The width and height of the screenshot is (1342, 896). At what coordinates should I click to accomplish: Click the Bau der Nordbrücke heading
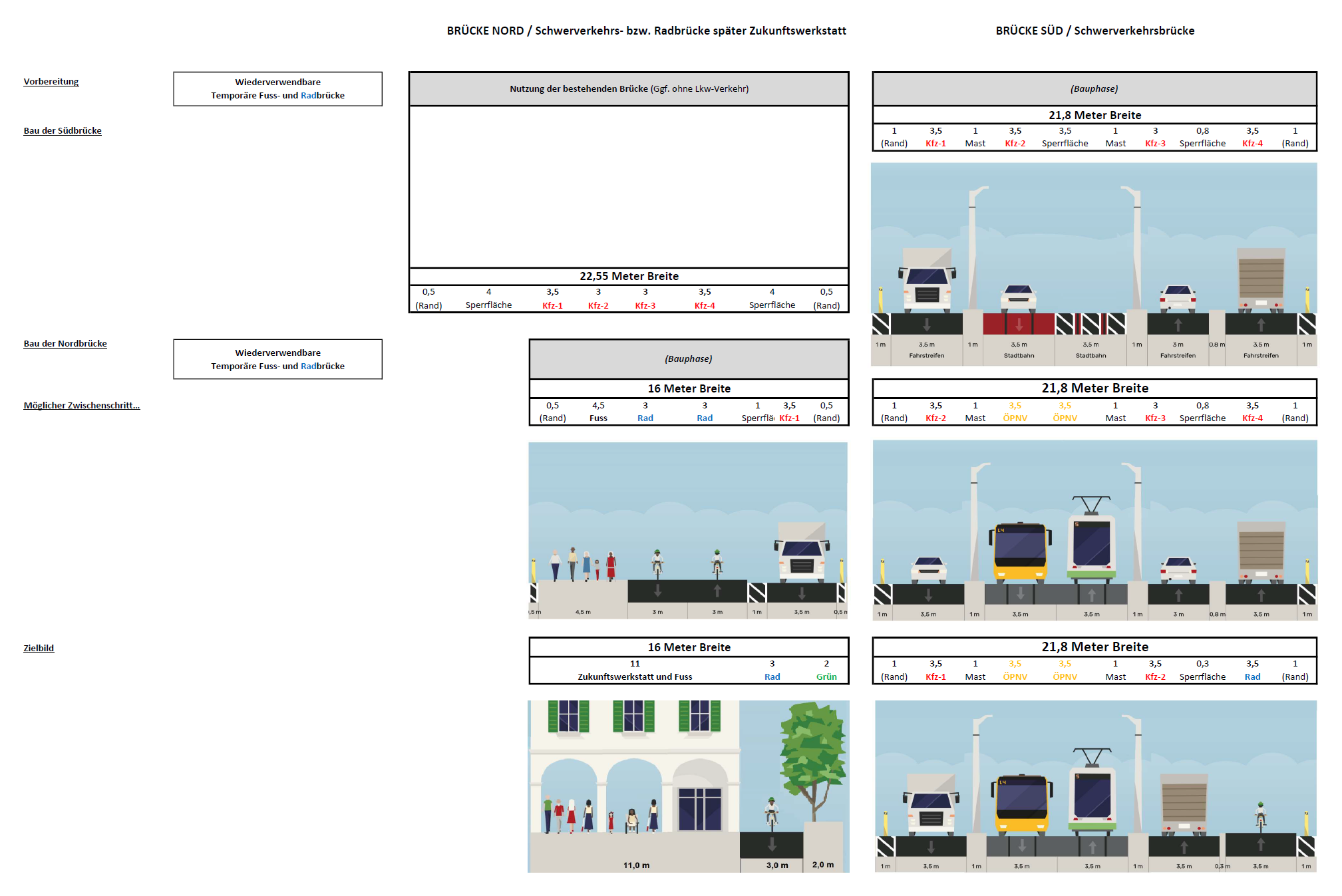point(65,344)
